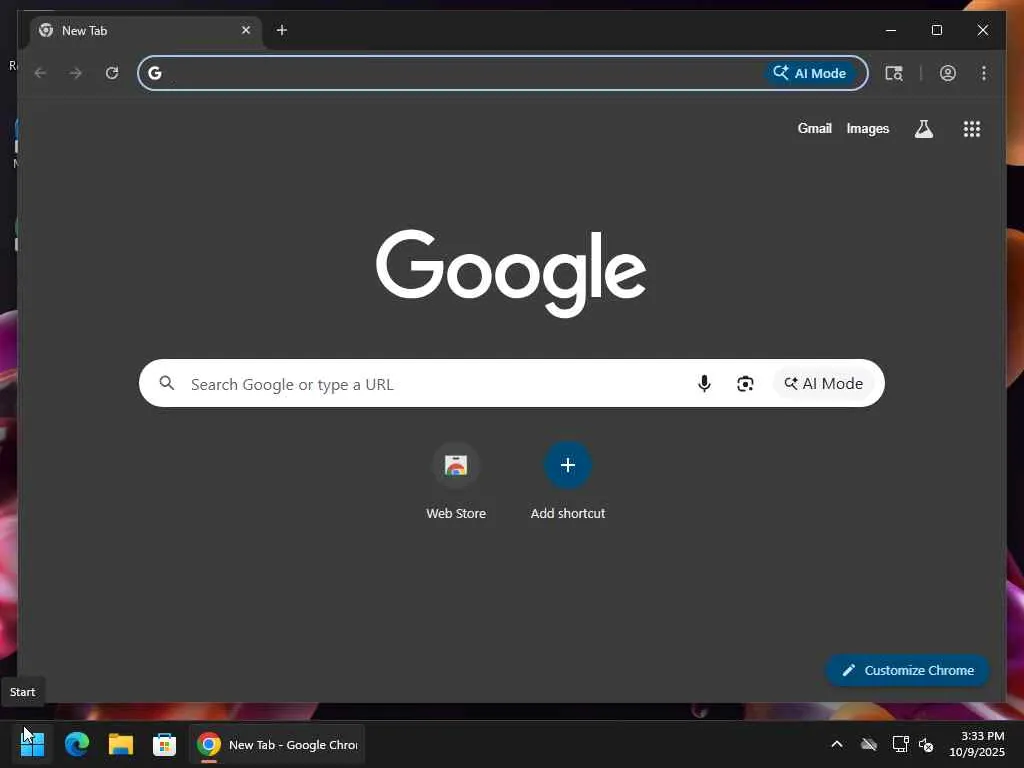This screenshot has height=768, width=1024.
Task: Start voice search with microphone icon
Action: point(704,383)
